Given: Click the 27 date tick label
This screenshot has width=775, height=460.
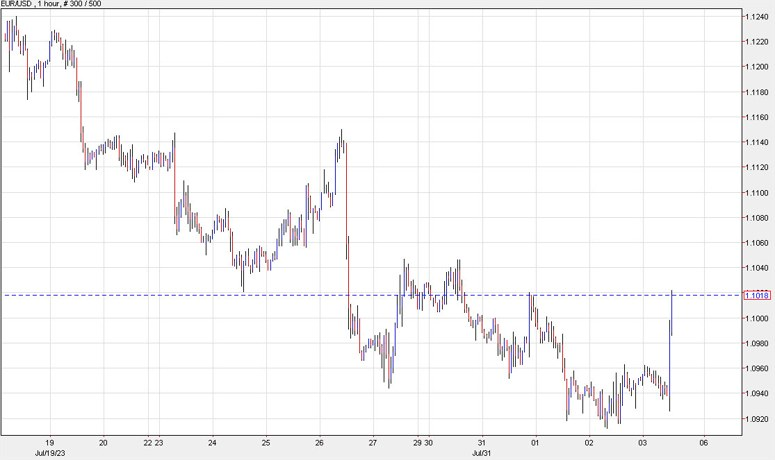Looking at the screenshot, I should click(x=373, y=441).
